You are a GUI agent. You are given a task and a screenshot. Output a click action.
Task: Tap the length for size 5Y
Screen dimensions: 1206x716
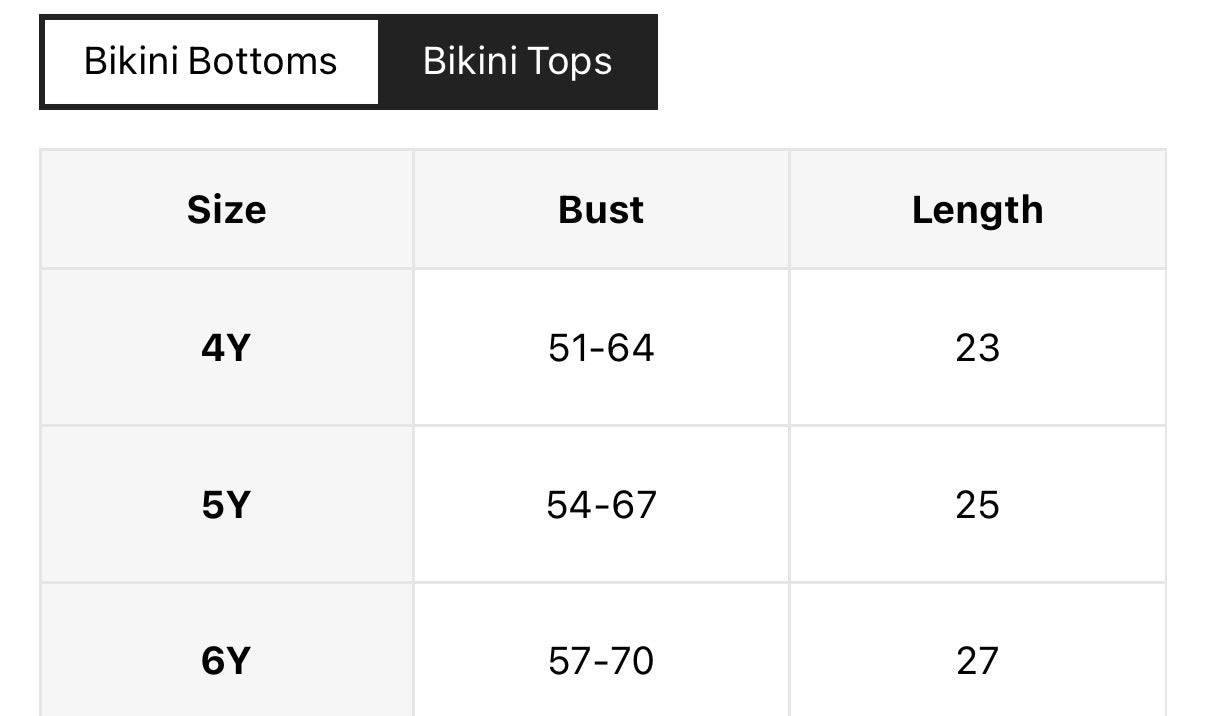tap(977, 505)
